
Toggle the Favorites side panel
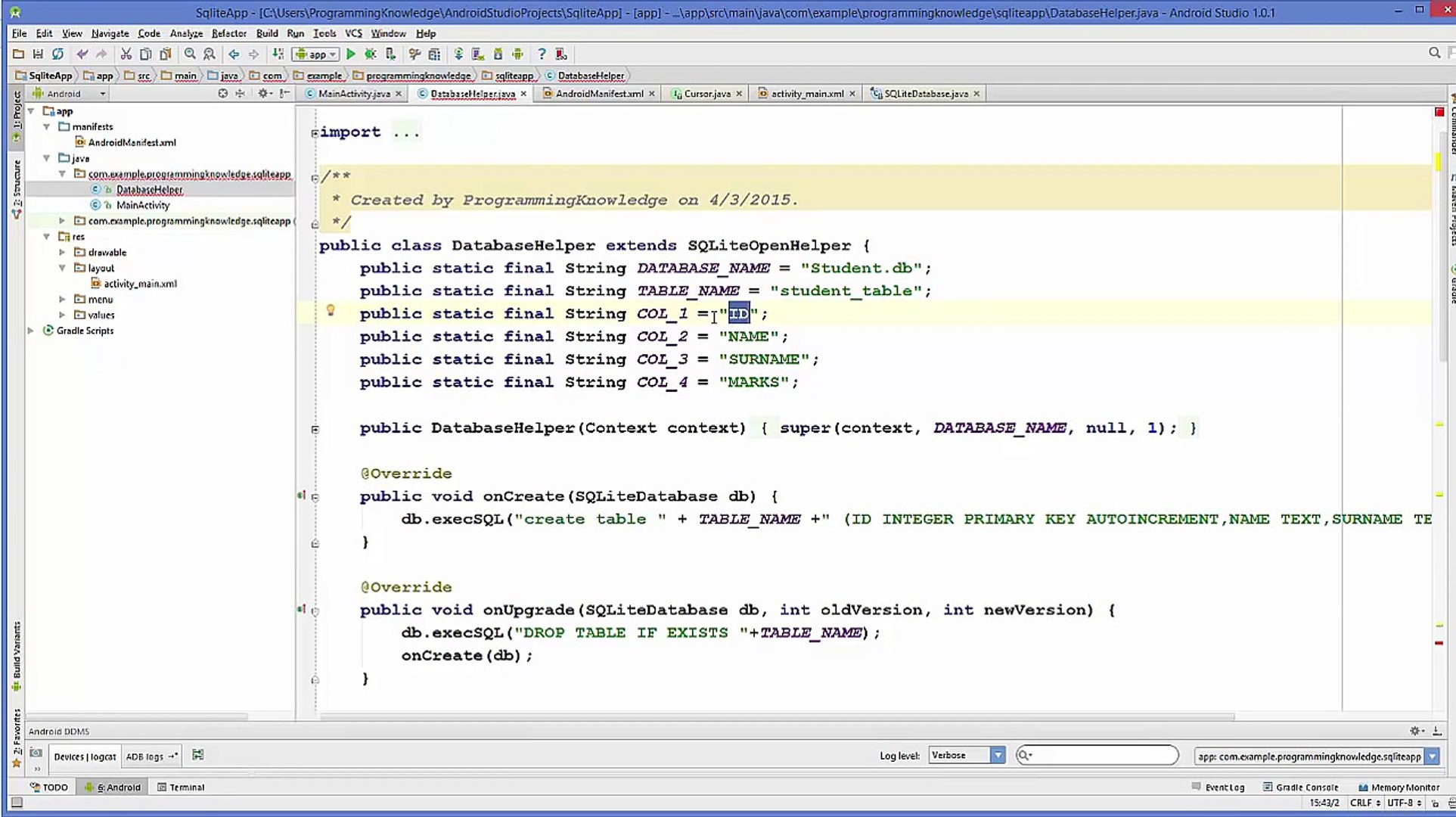(17, 738)
